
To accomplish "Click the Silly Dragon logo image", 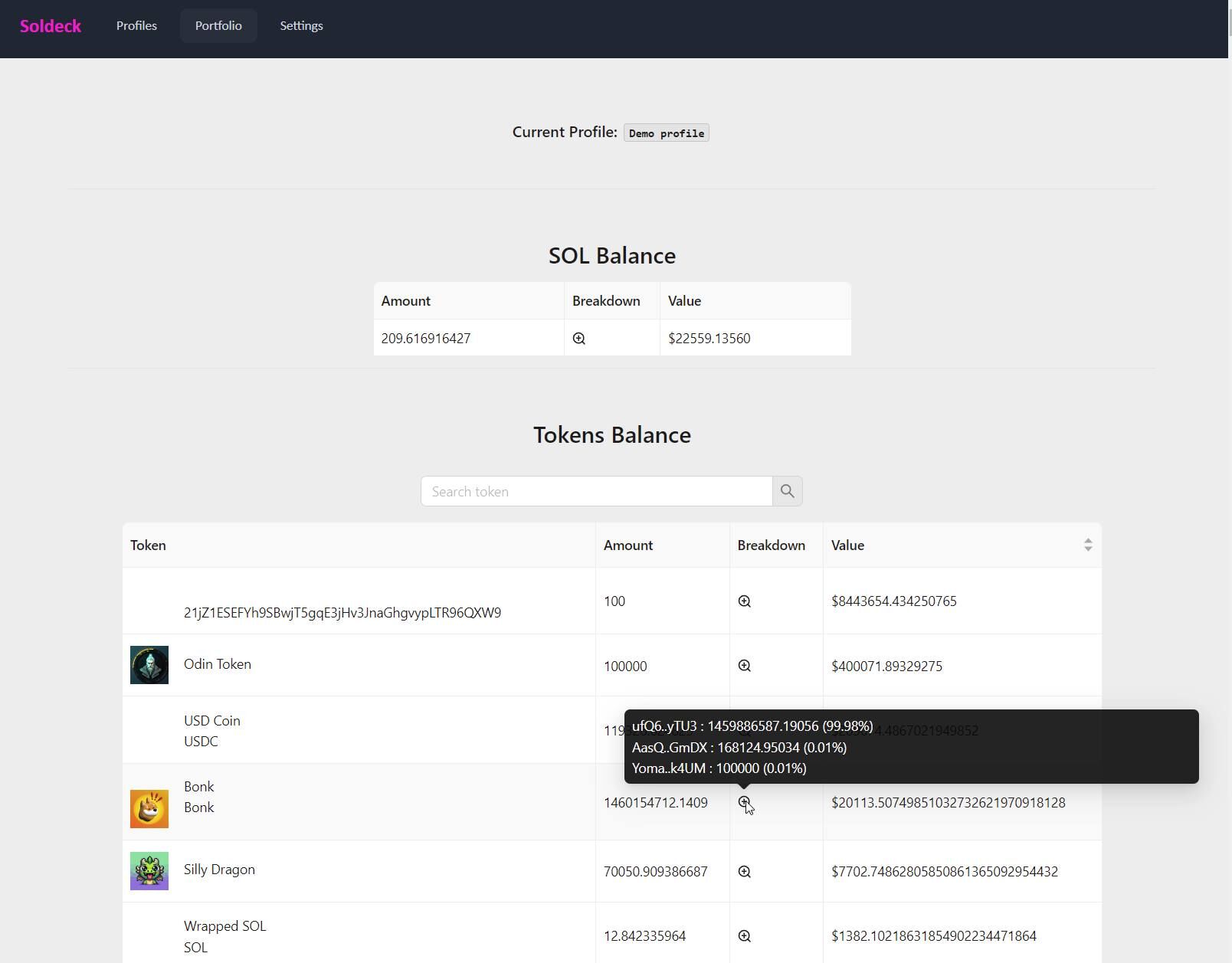I will (149, 871).
